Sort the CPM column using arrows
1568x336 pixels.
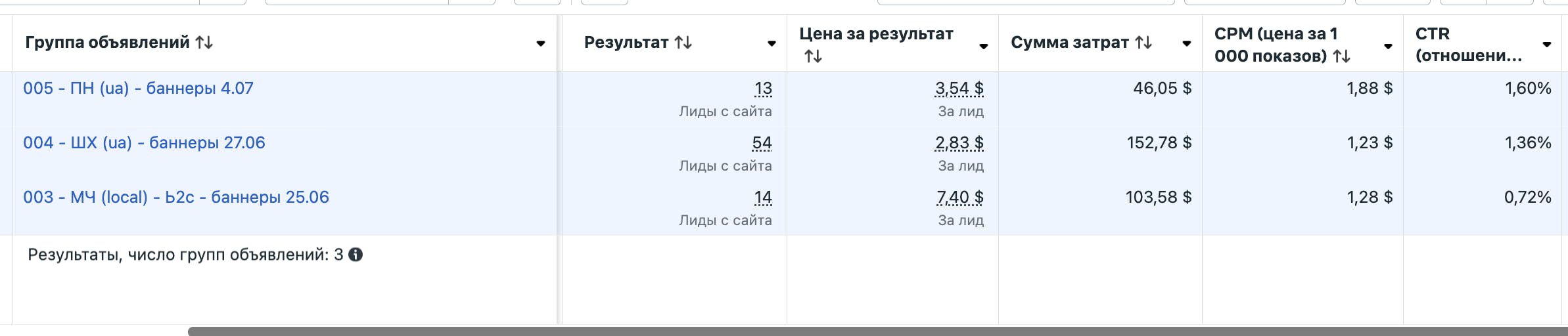tap(1341, 56)
